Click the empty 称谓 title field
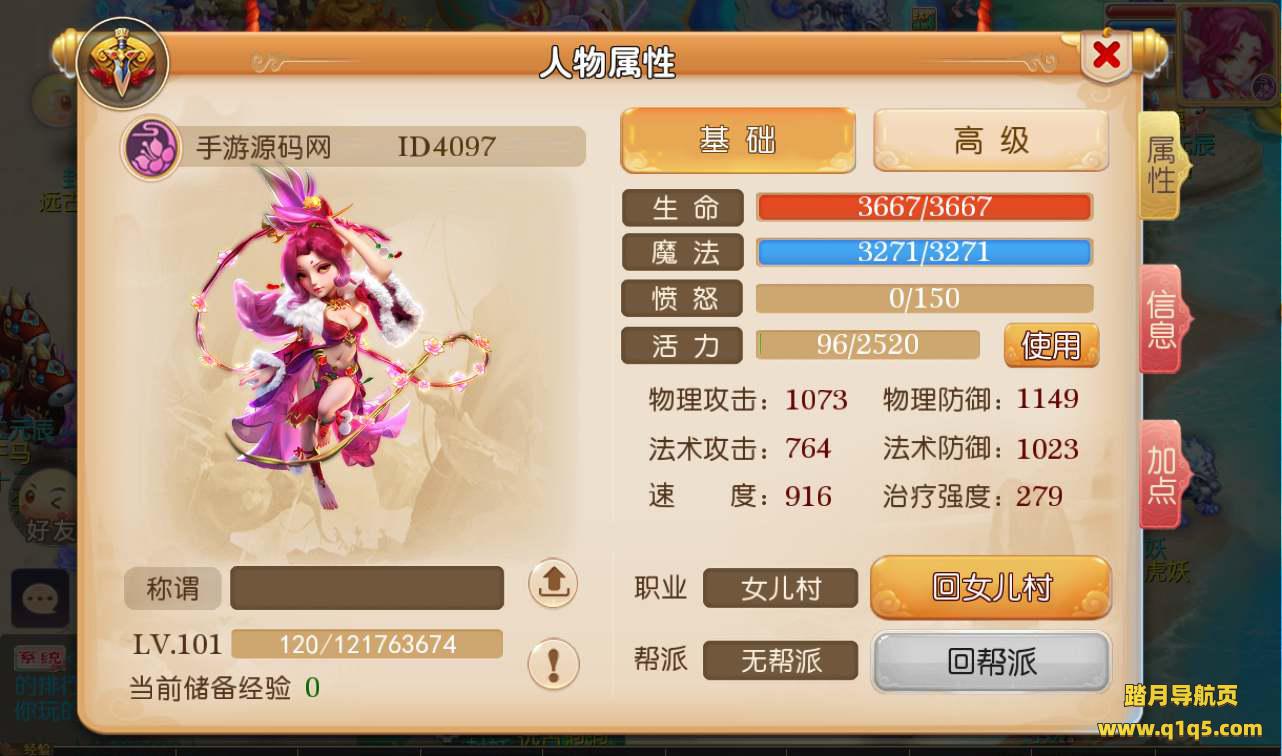 [x=367, y=588]
